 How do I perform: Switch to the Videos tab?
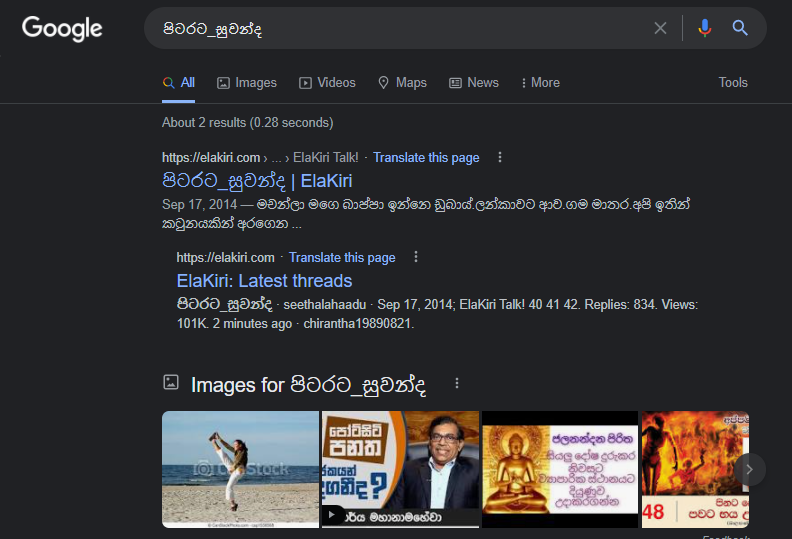327,83
